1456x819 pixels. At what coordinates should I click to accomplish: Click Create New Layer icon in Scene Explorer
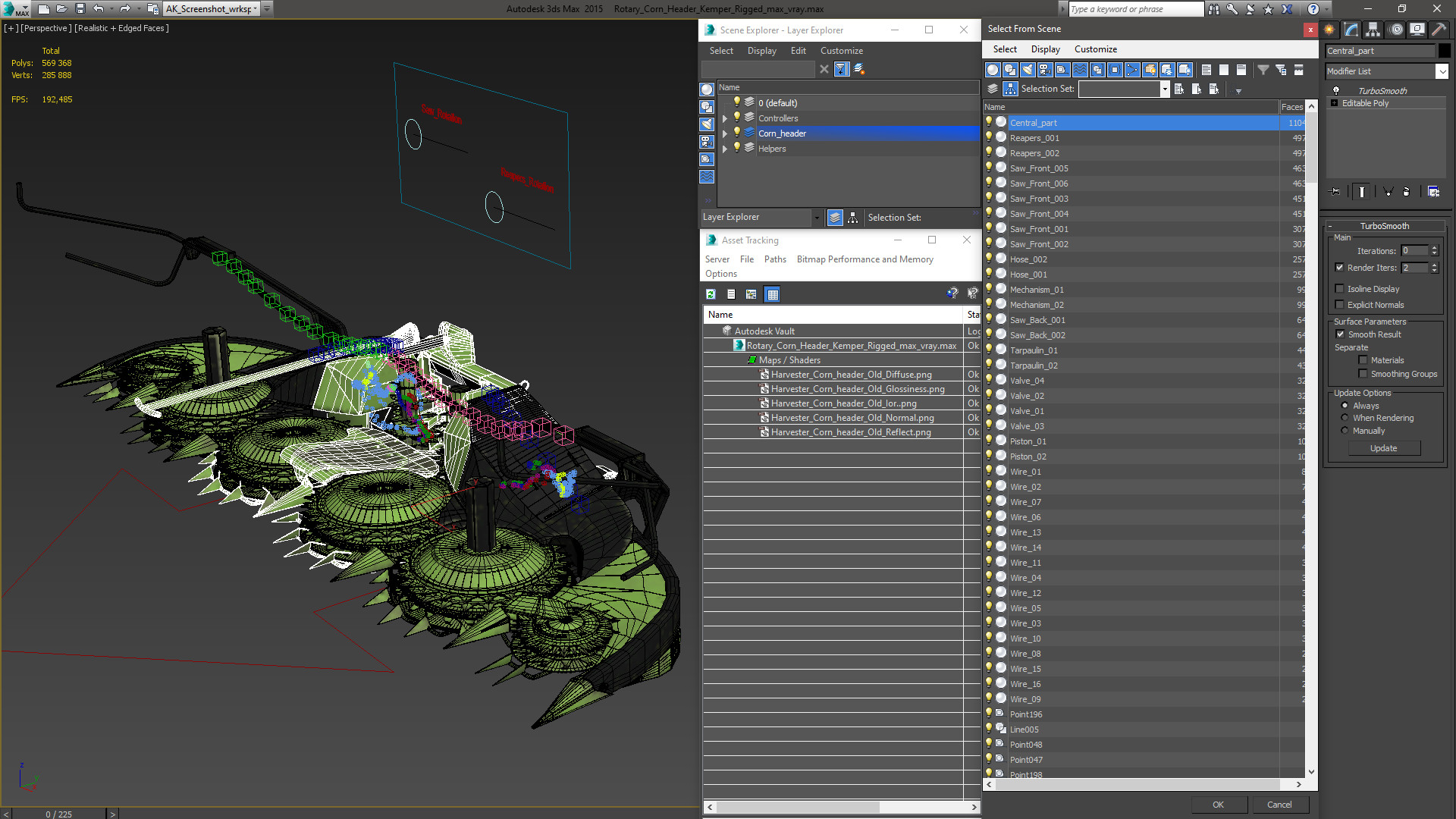[x=859, y=69]
